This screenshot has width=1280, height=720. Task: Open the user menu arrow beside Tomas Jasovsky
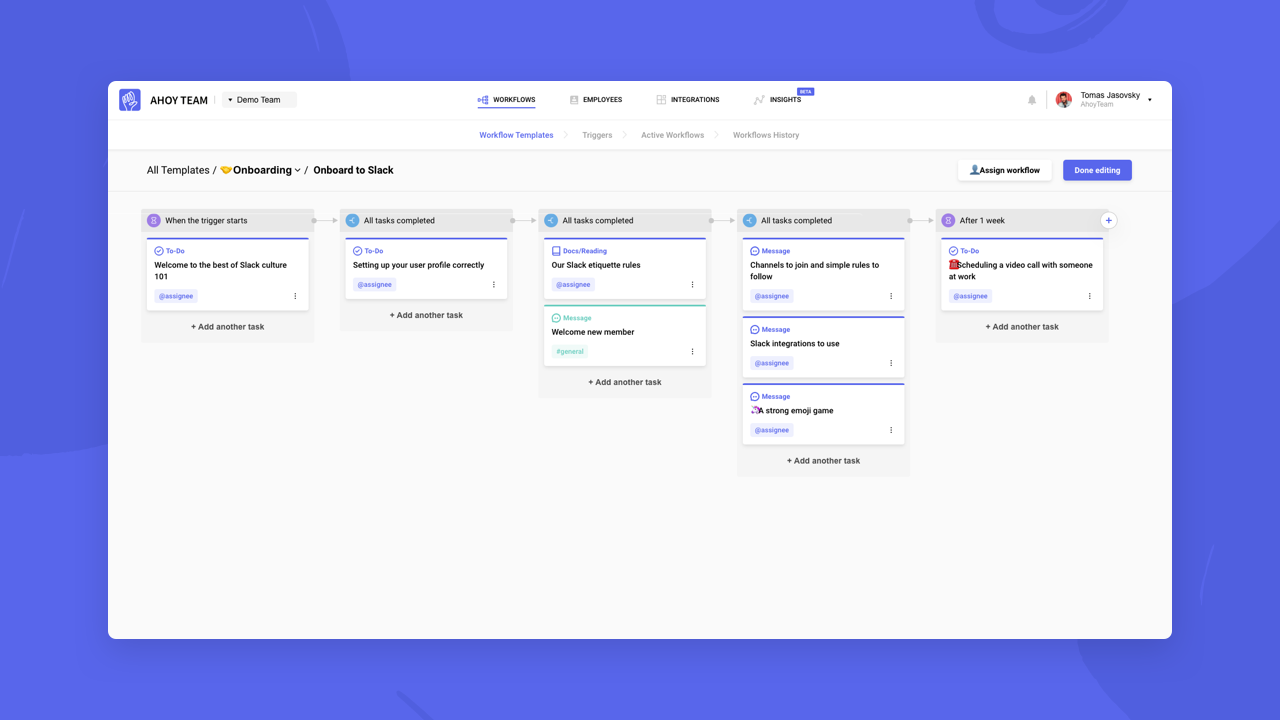click(x=1150, y=100)
